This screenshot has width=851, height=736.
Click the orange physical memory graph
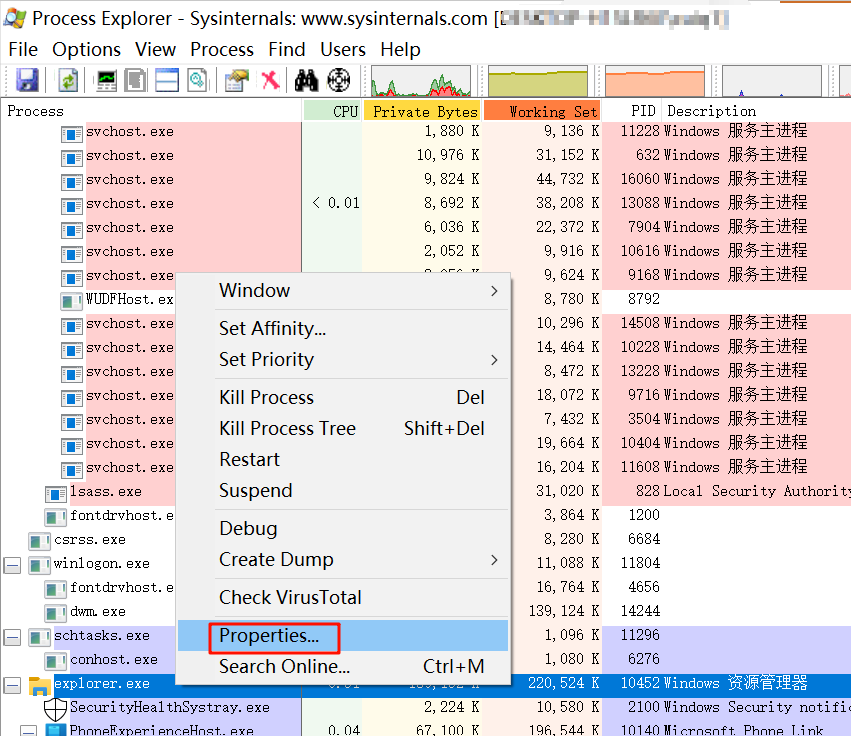click(655, 81)
